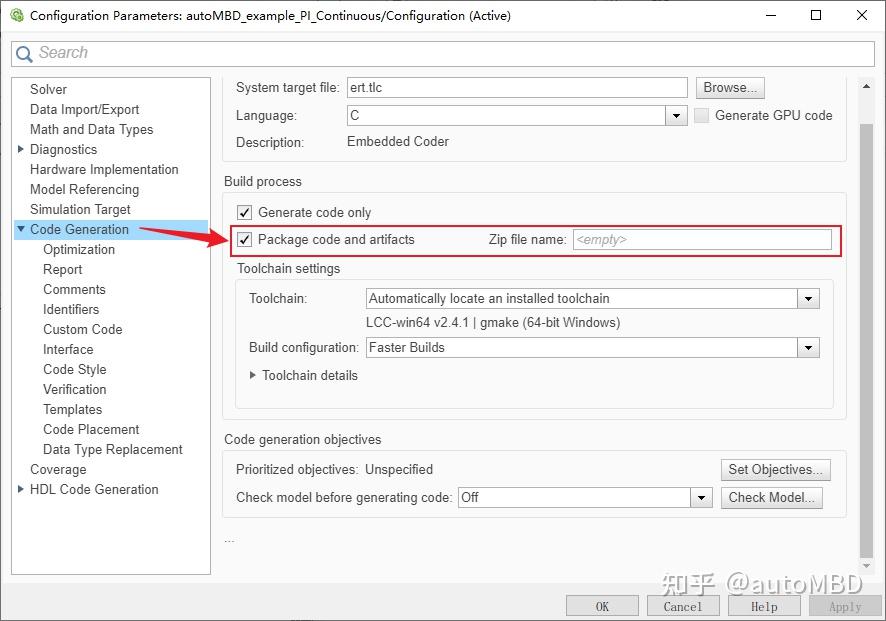
Task: Select HDL Code Generation in the tree
Action: pos(94,489)
